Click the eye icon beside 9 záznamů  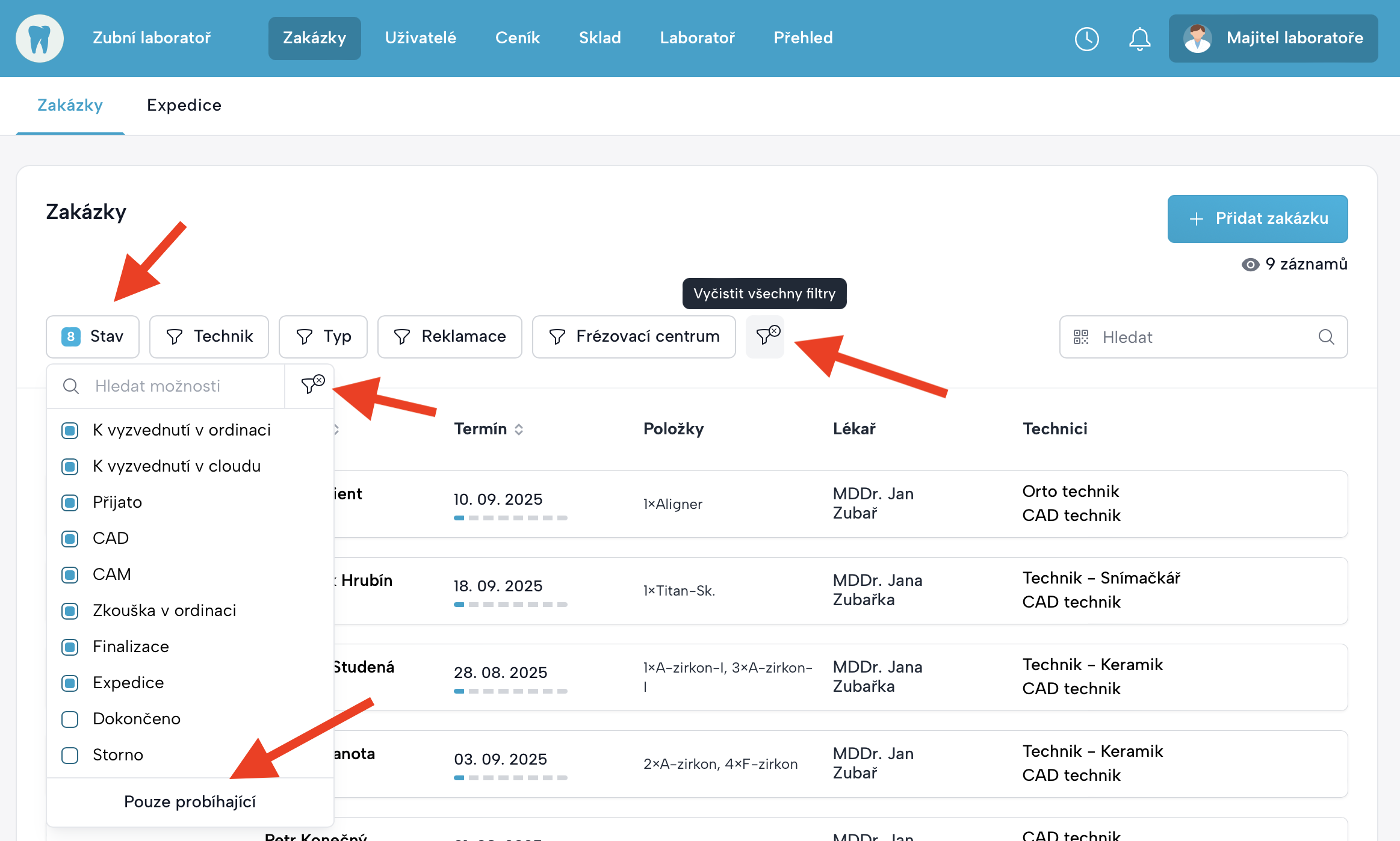[x=1250, y=265]
